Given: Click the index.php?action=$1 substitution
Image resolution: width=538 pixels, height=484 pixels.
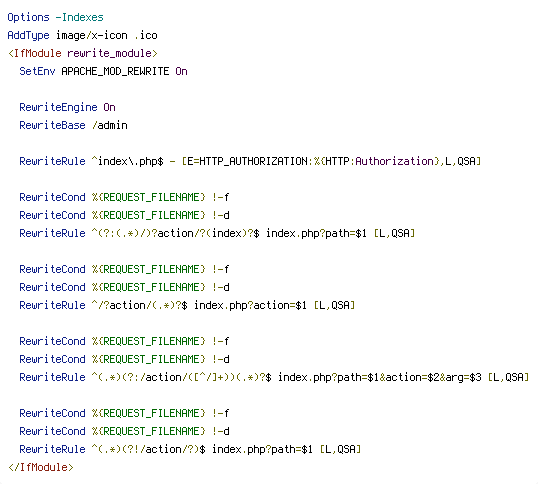Looking at the screenshot, I should (x=250, y=305).
